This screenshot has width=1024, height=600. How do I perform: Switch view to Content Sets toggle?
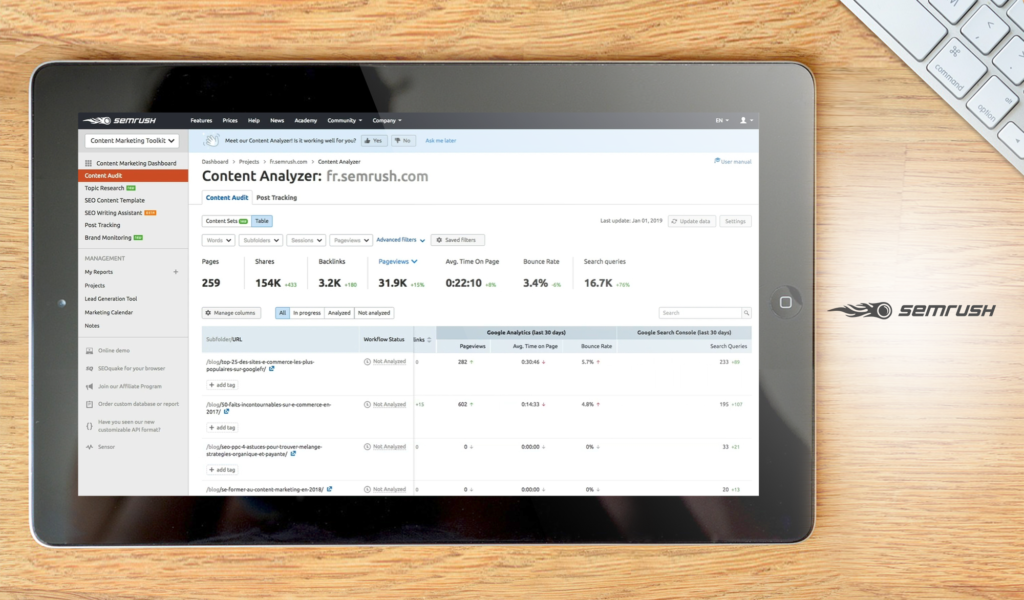point(227,221)
